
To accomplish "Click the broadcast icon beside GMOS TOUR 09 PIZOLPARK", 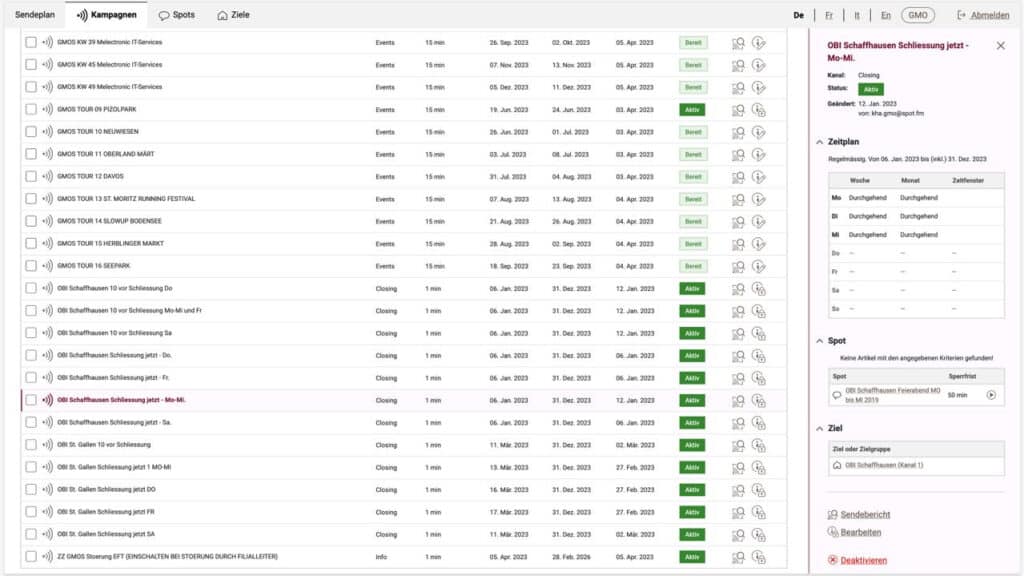I will (x=47, y=110).
